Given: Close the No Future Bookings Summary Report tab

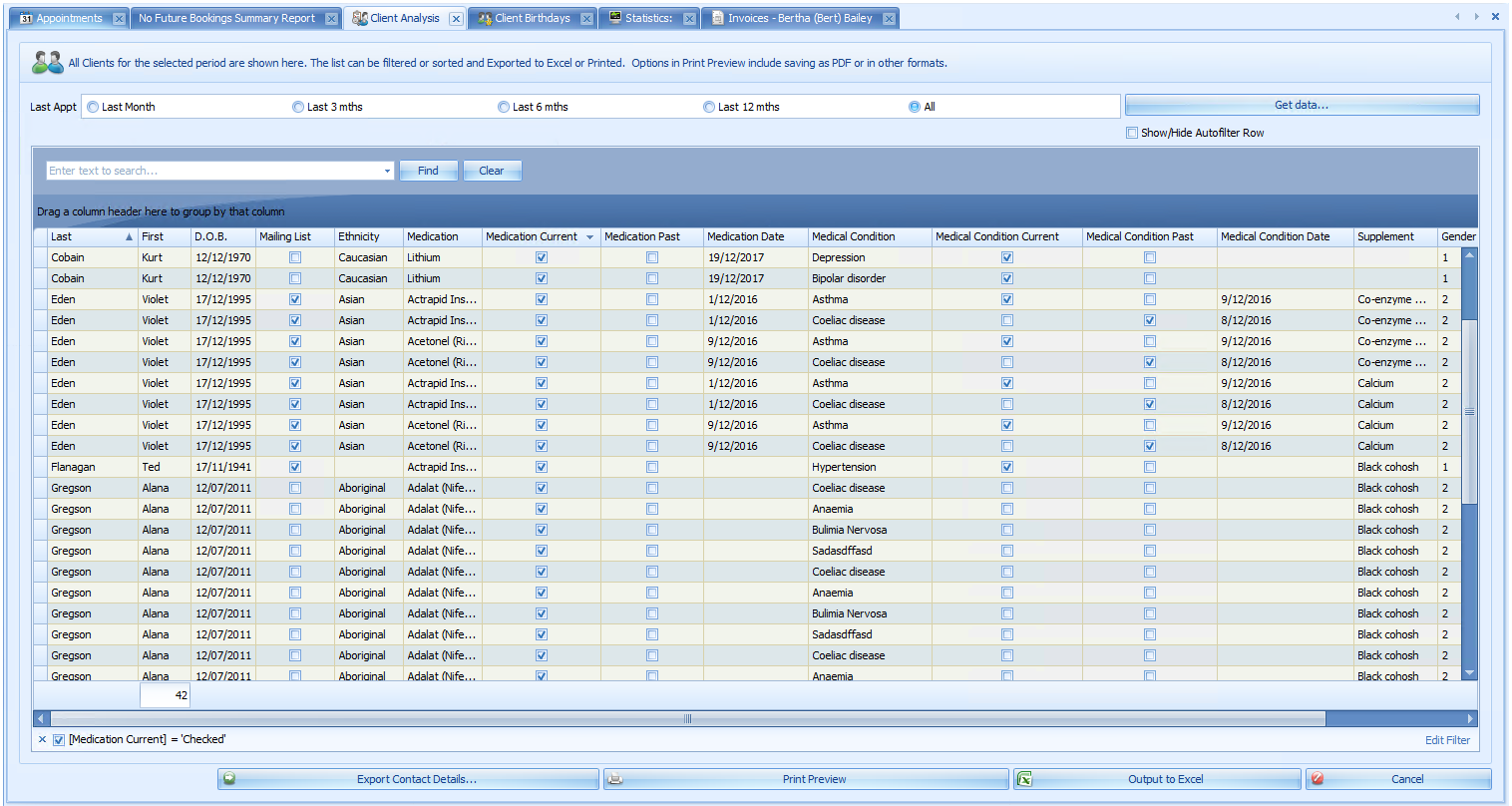Looking at the screenshot, I should [331, 19].
